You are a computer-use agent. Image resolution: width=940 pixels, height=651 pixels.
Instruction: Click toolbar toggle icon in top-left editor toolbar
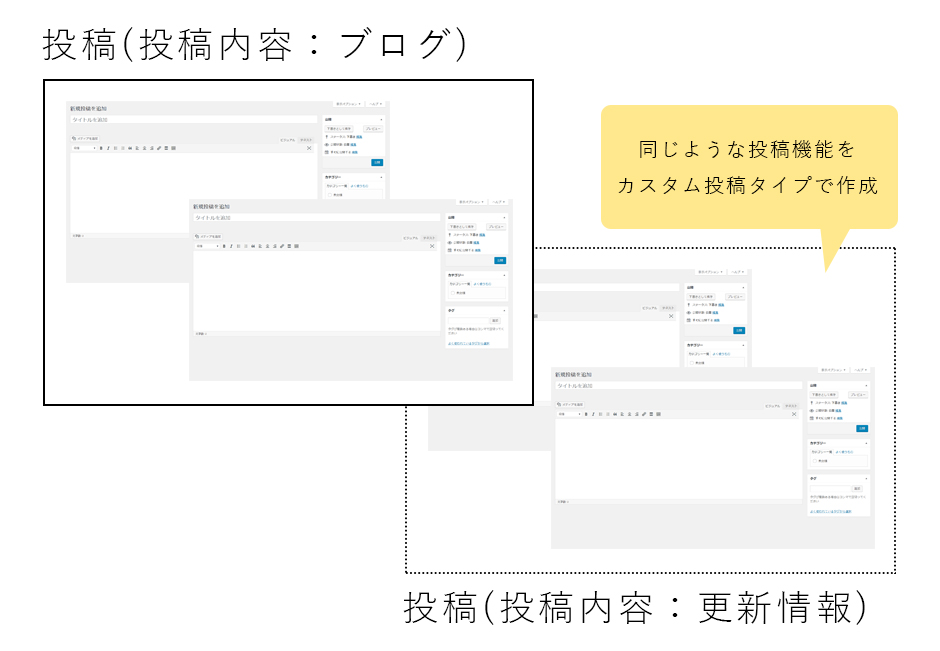pos(173,148)
